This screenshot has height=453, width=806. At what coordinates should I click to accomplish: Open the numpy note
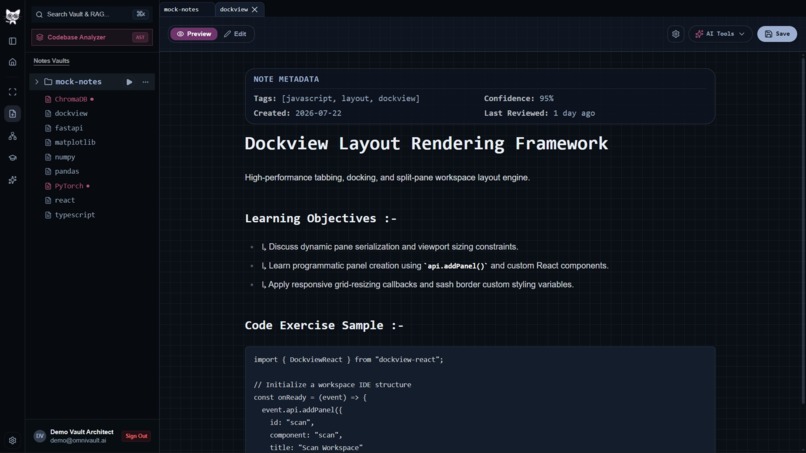pos(65,157)
